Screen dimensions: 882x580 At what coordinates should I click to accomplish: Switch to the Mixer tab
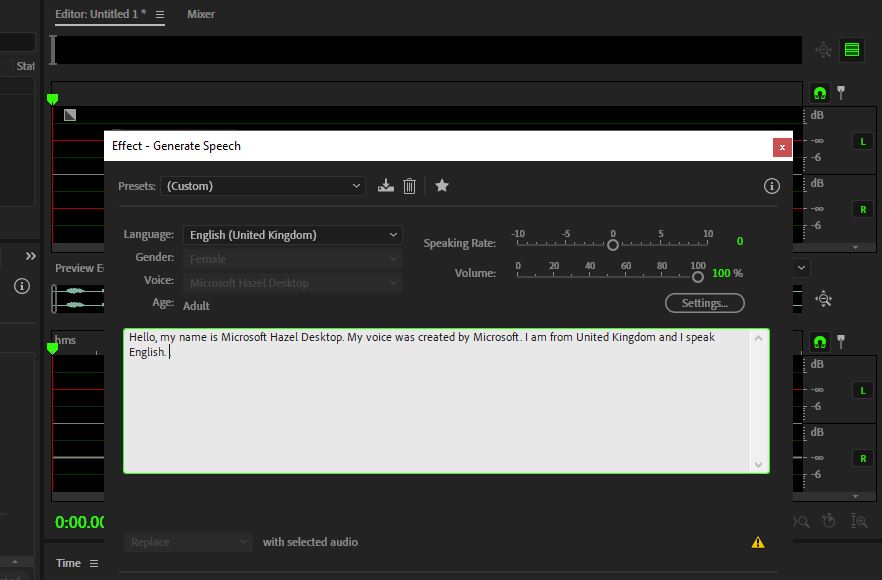201,14
